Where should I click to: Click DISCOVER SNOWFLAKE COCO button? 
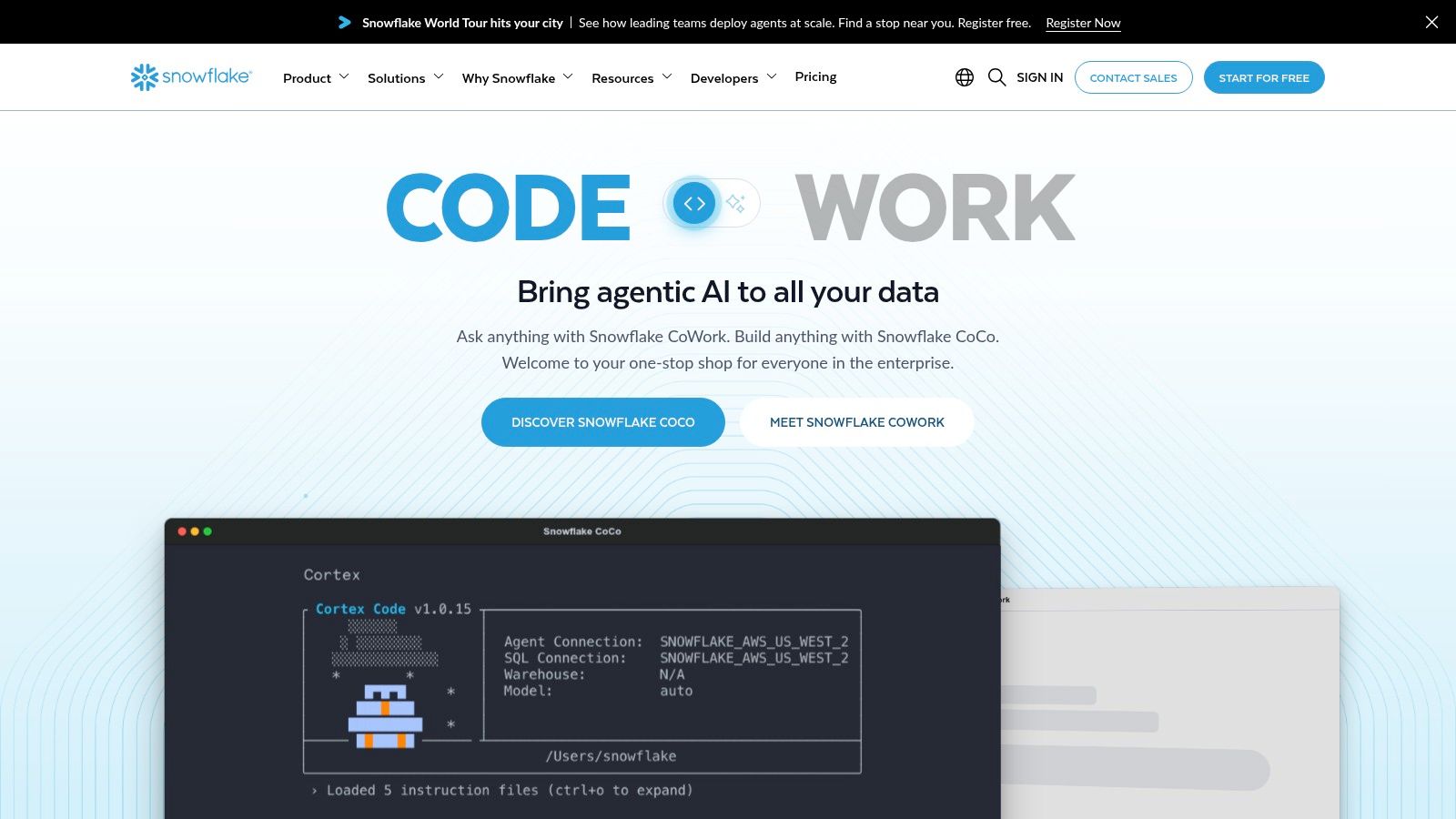pyautogui.click(x=603, y=422)
